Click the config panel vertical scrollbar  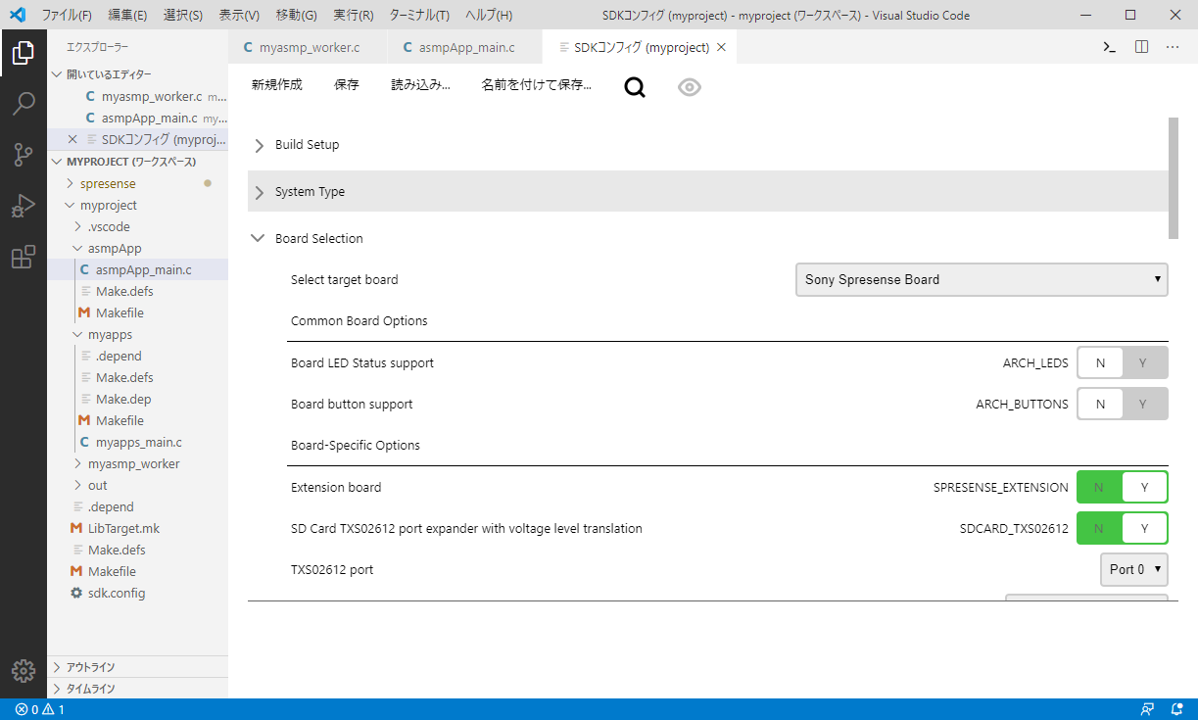coord(1174,178)
